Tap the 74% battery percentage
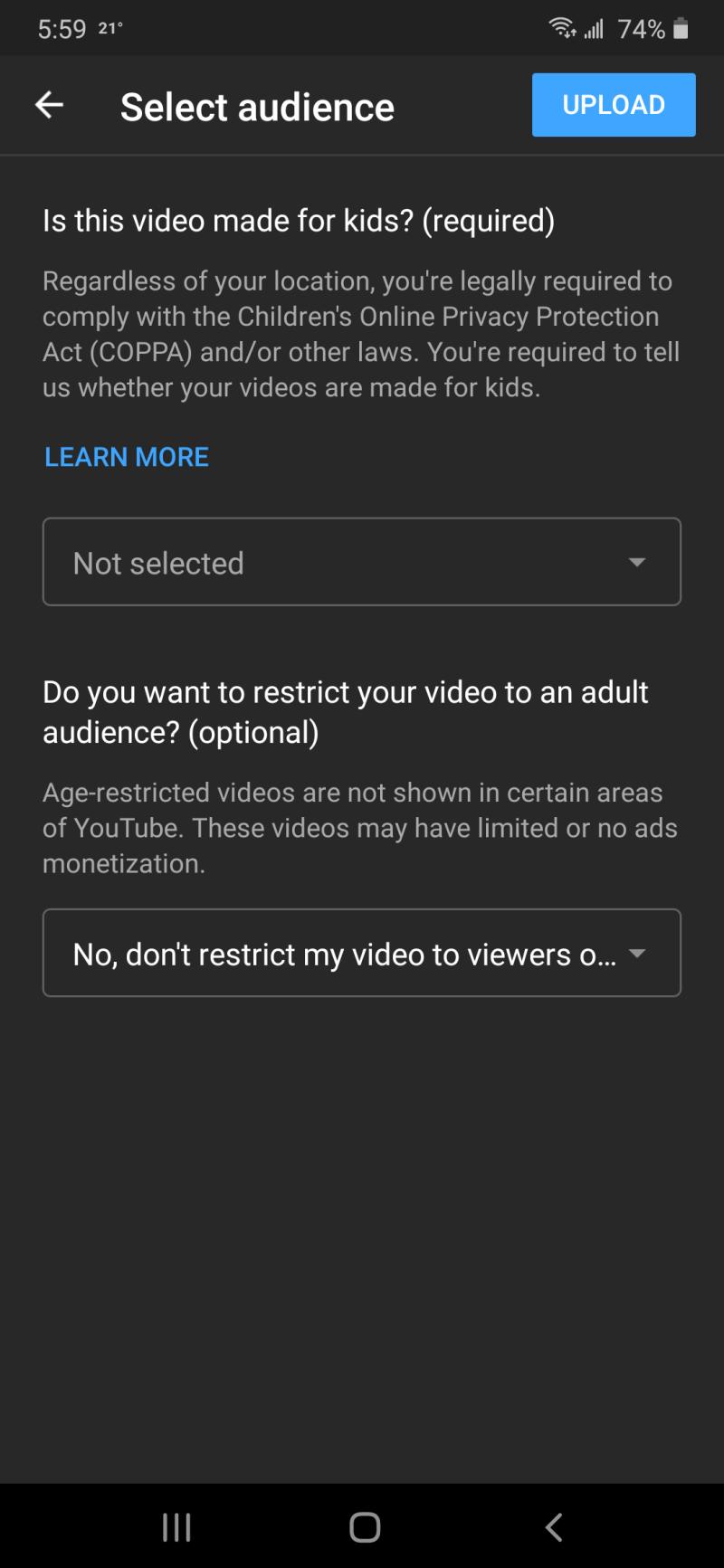The image size is (724, 1568). click(x=642, y=29)
